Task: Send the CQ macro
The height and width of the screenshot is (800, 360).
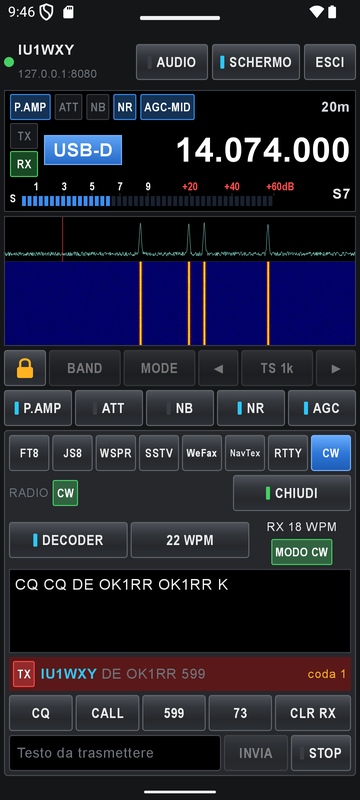Action: point(41,713)
